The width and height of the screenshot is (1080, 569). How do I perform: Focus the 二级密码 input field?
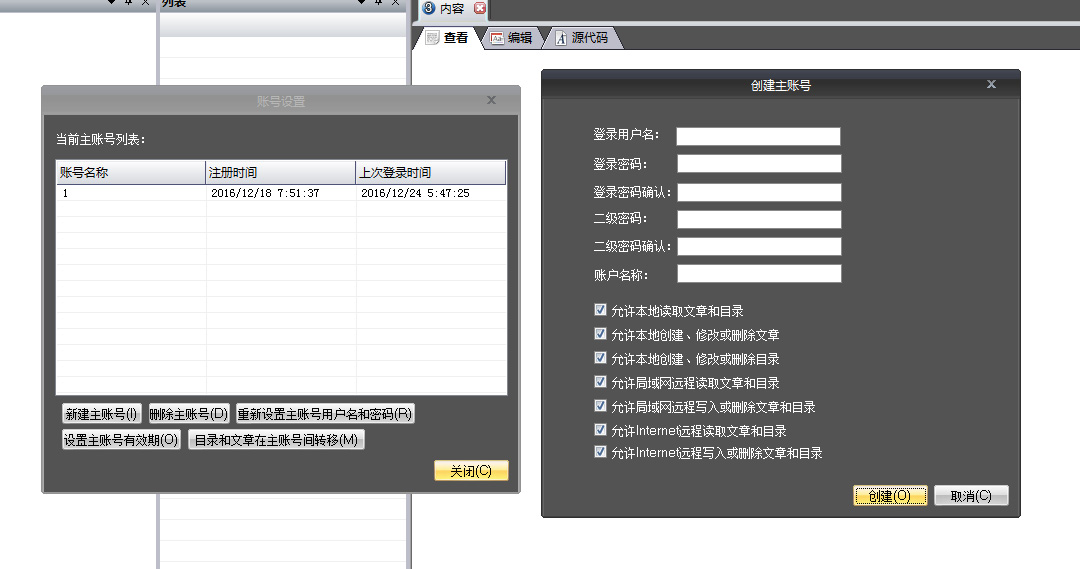(758, 219)
